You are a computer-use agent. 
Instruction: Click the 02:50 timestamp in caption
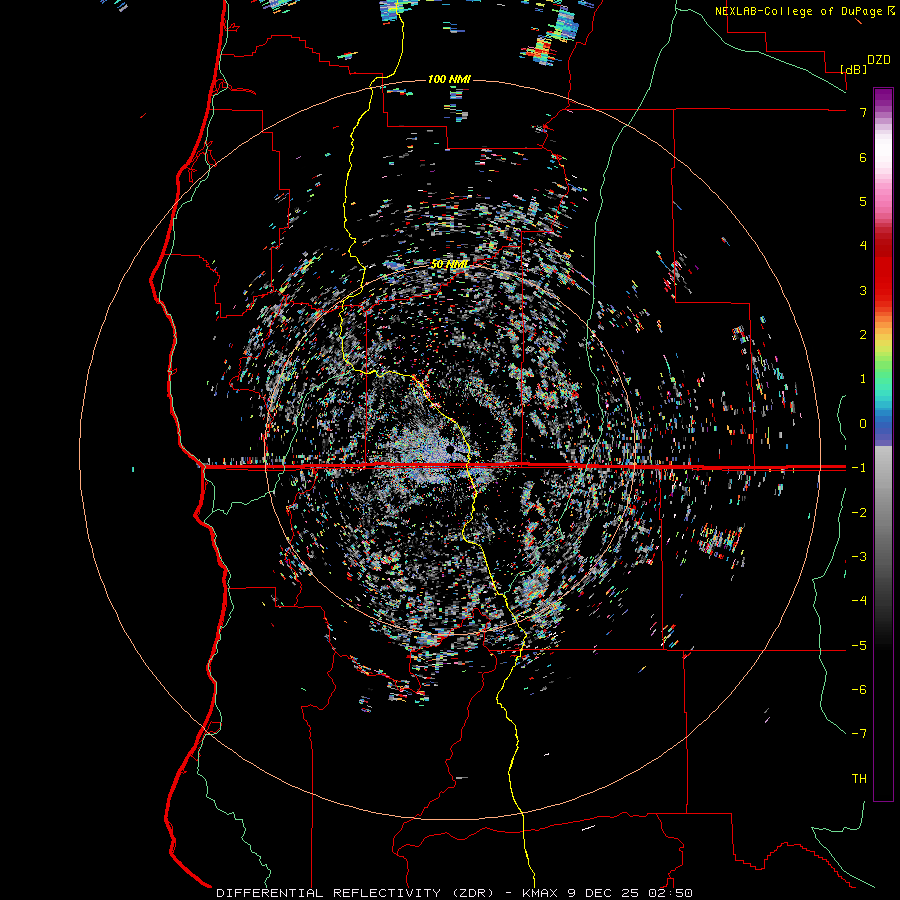pyautogui.click(x=670, y=893)
